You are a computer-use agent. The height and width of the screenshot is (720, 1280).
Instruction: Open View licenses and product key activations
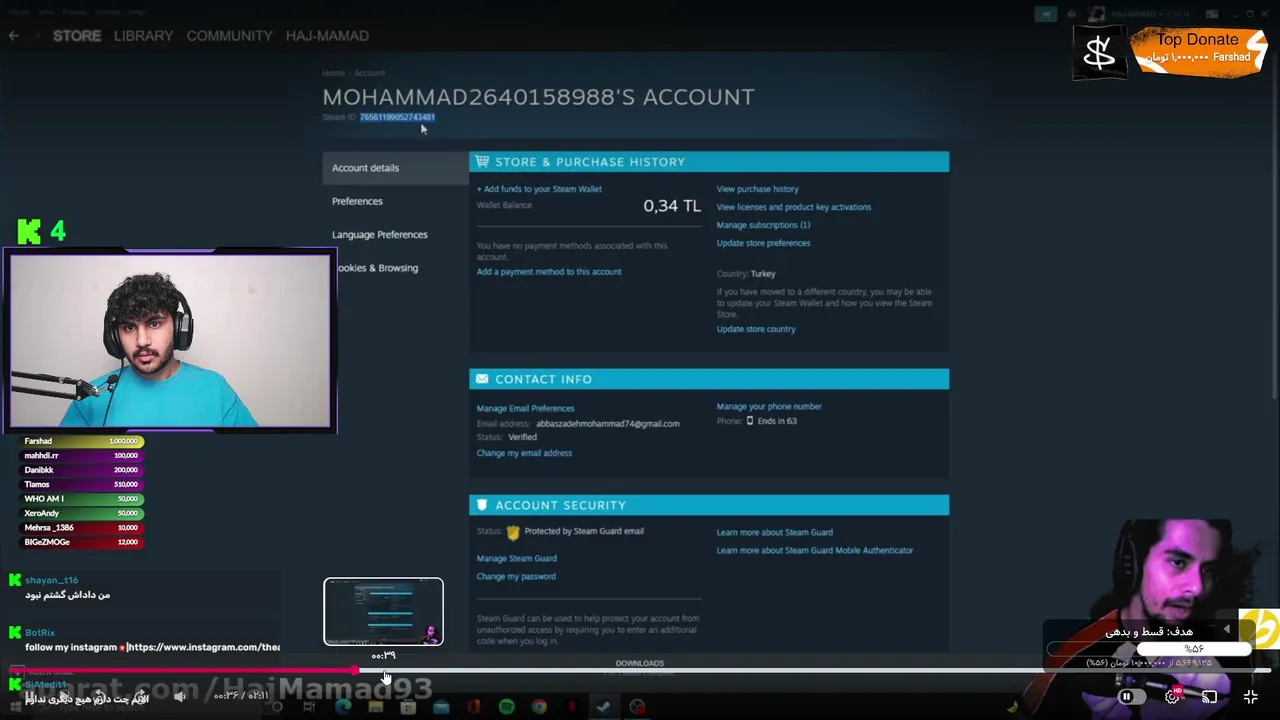point(794,207)
